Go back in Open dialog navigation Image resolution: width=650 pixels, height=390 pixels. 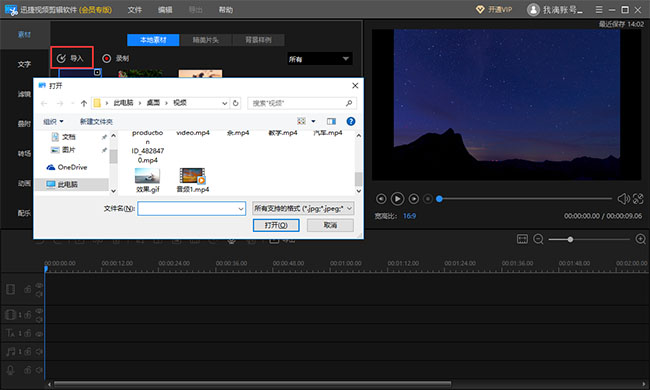click(44, 103)
